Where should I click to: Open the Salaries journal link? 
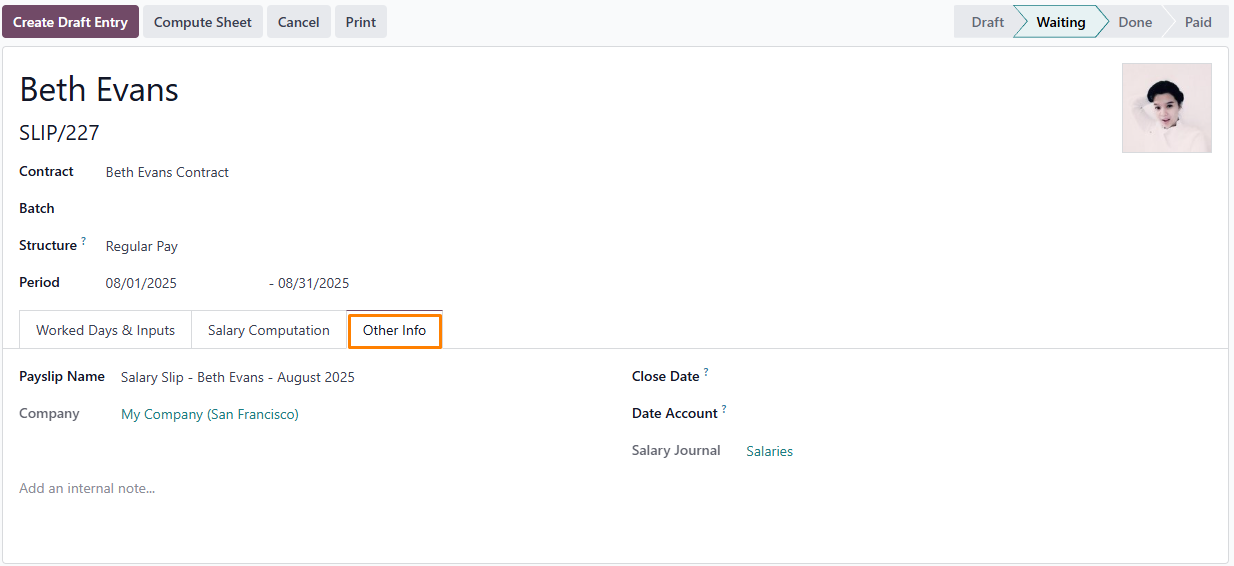(769, 451)
